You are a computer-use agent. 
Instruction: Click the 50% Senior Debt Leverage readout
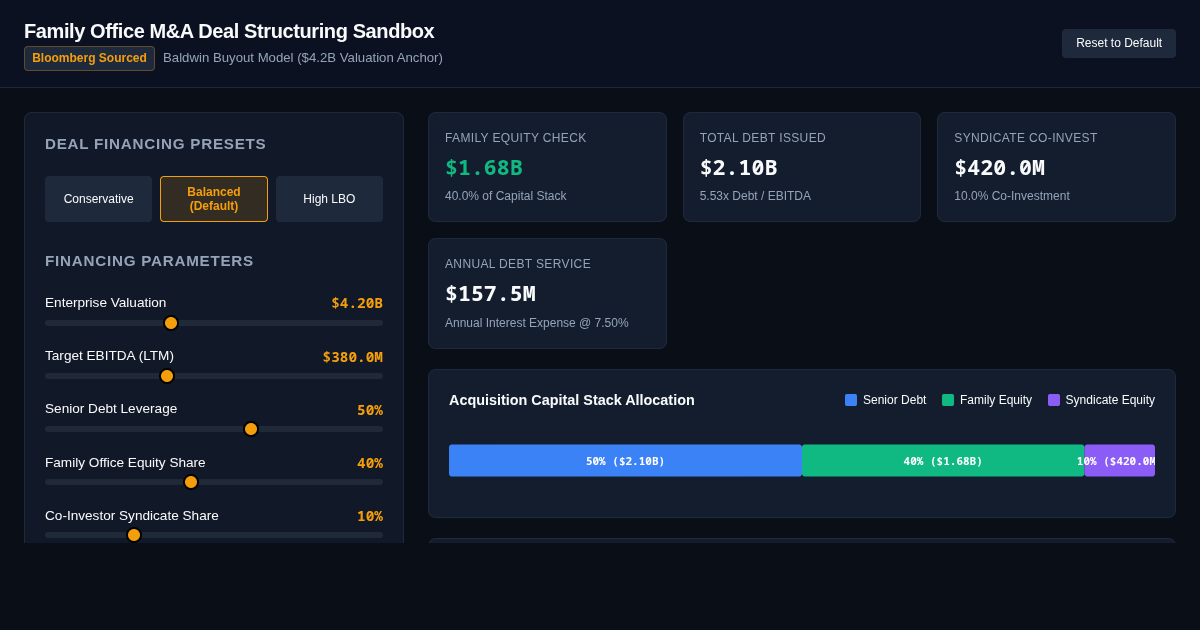click(370, 410)
